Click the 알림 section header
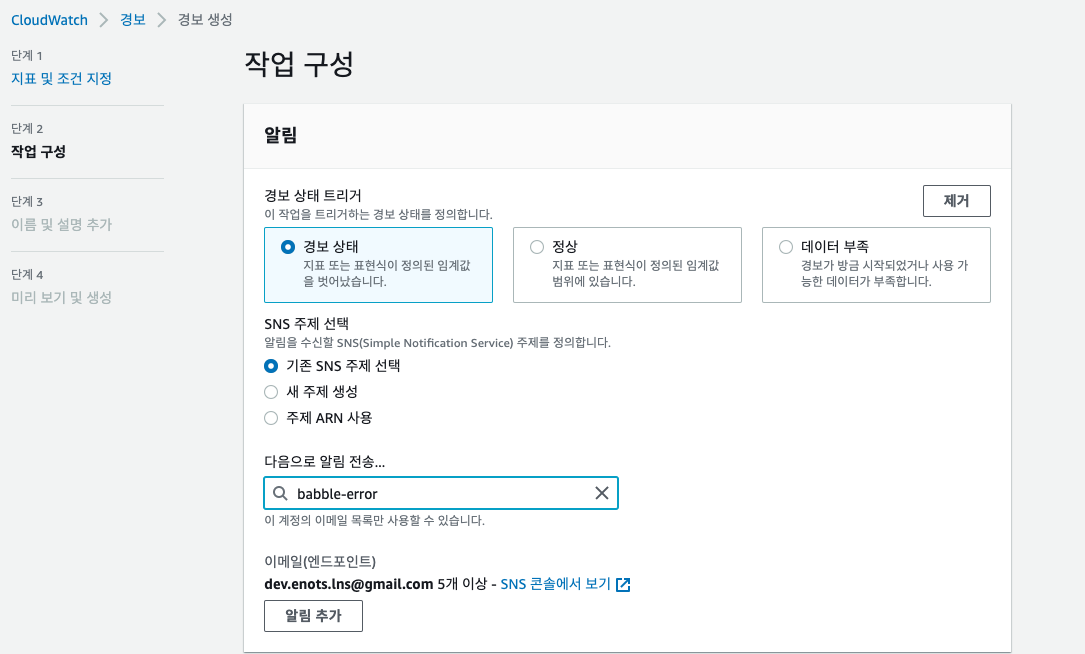1085x654 pixels. pyautogui.click(x=280, y=135)
